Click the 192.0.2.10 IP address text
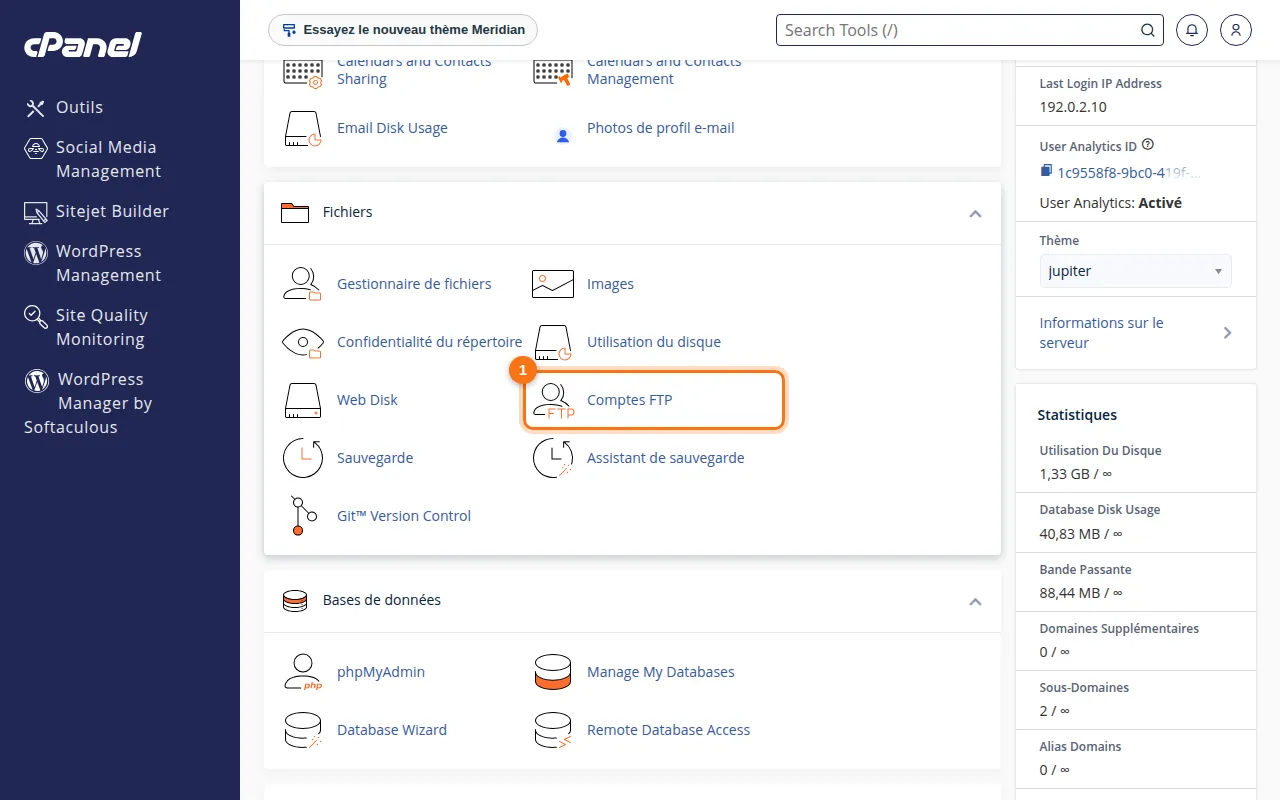The image size is (1280, 800). coord(1073,107)
